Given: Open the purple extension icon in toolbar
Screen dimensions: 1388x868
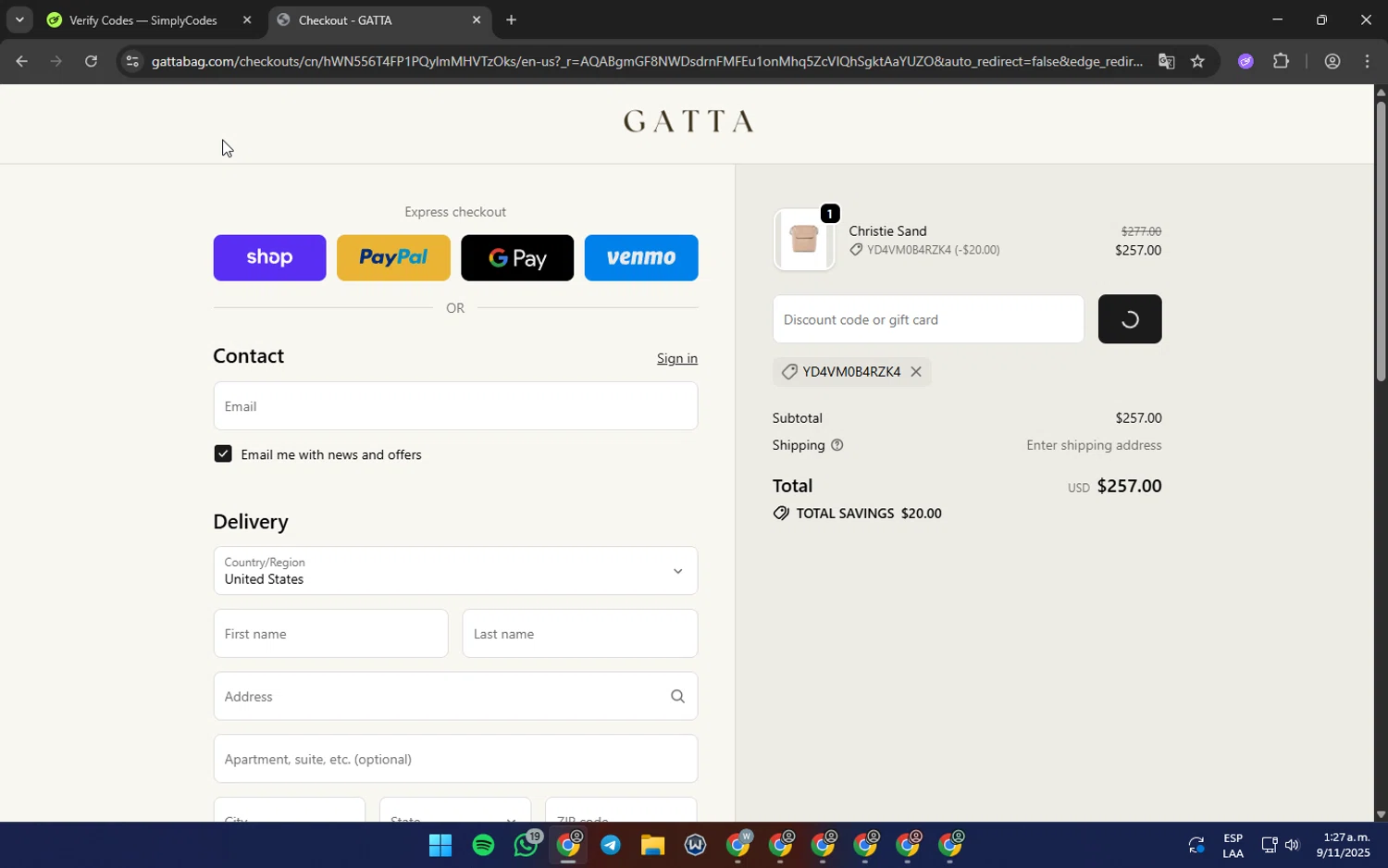Looking at the screenshot, I should point(1245,62).
